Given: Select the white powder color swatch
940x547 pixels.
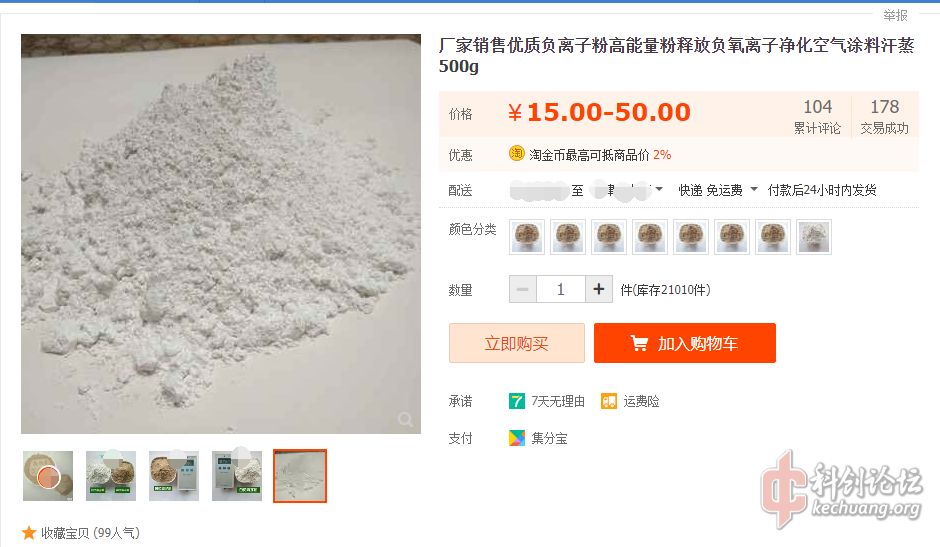Looking at the screenshot, I should tap(814, 237).
